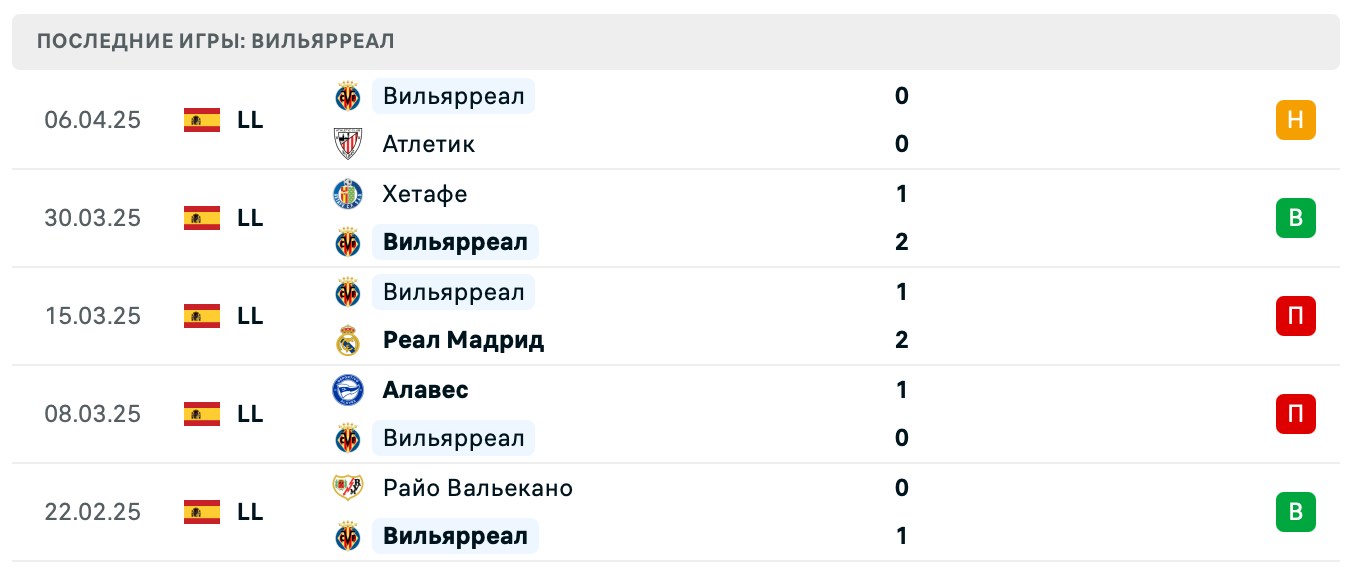Open the Хетафе team link
The width and height of the screenshot is (1352, 578).
tap(424, 194)
